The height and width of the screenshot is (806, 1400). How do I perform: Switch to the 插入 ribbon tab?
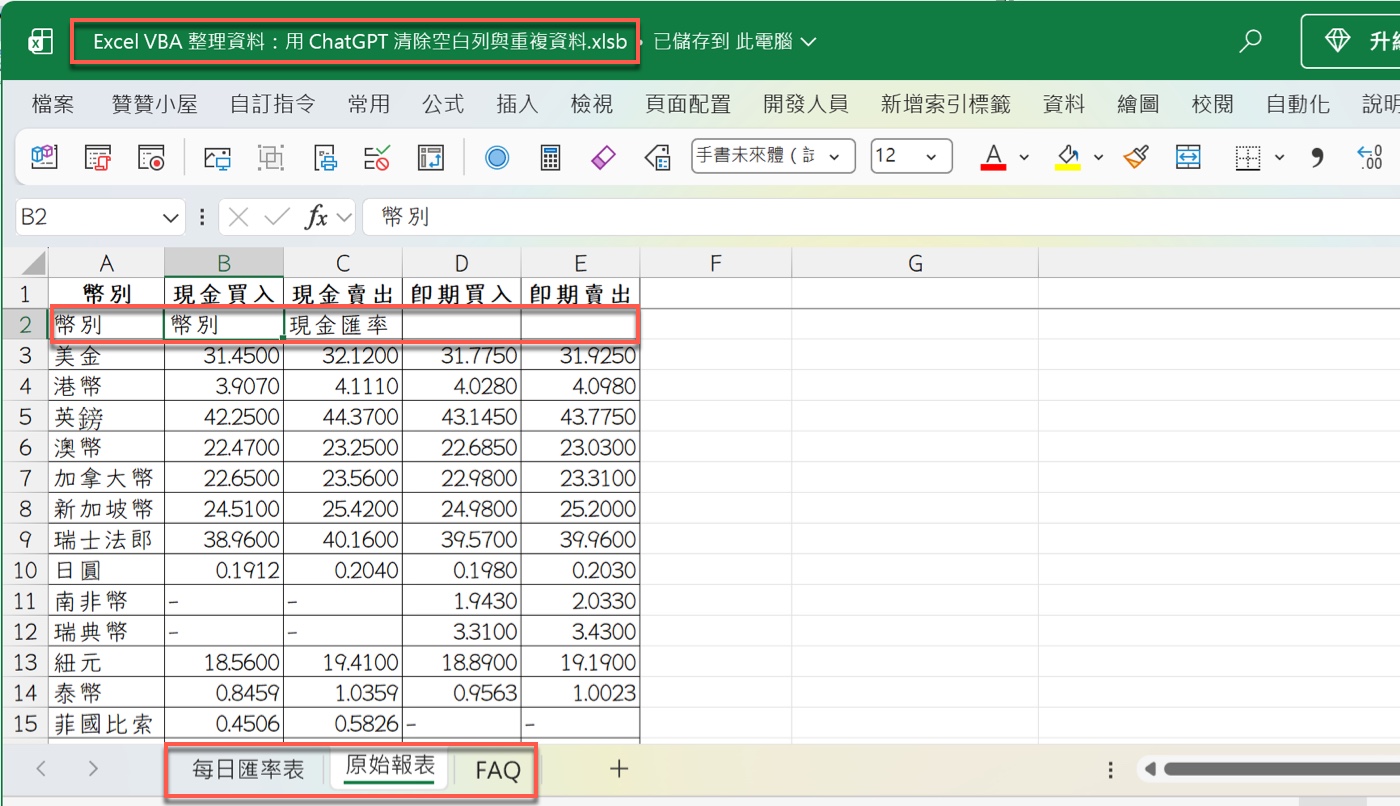pyautogui.click(x=517, y=104)
